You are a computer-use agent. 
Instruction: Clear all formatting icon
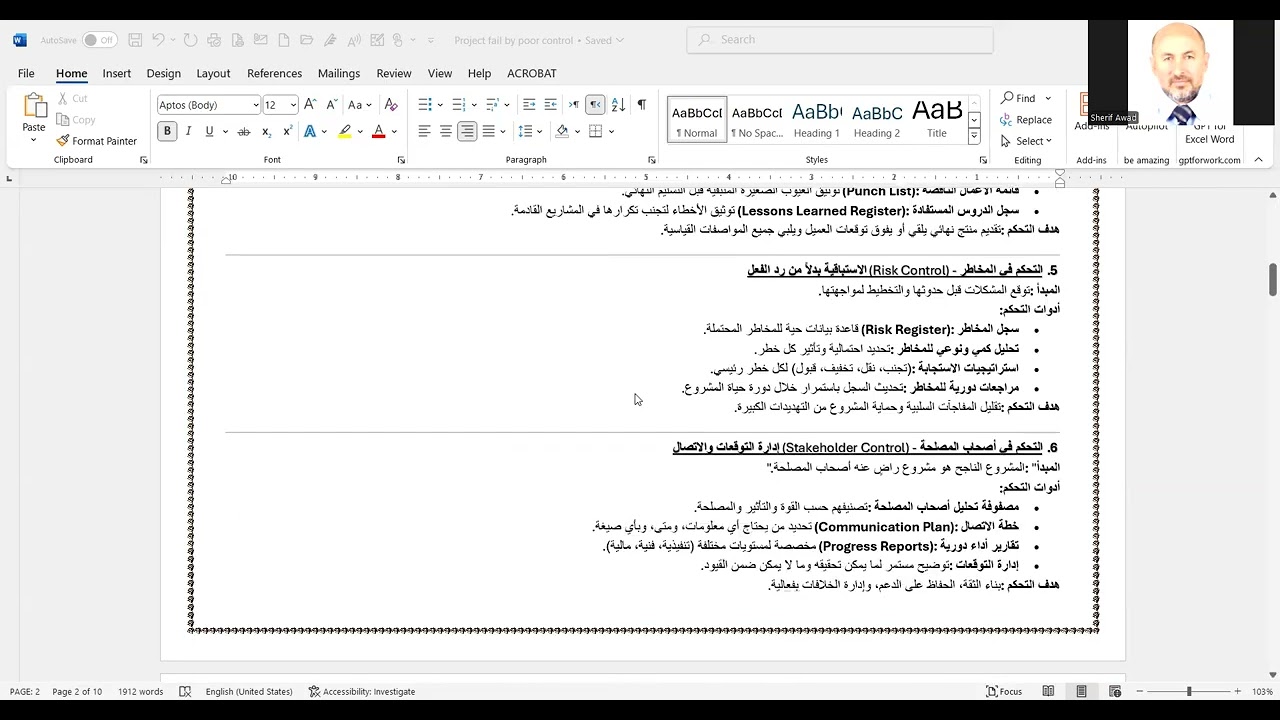click(391, 105)
